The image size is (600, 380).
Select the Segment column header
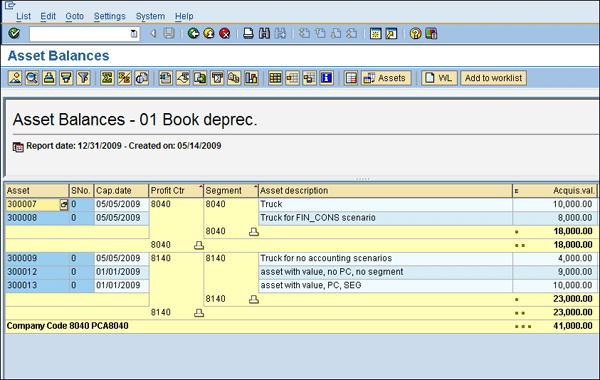(231, 191)
